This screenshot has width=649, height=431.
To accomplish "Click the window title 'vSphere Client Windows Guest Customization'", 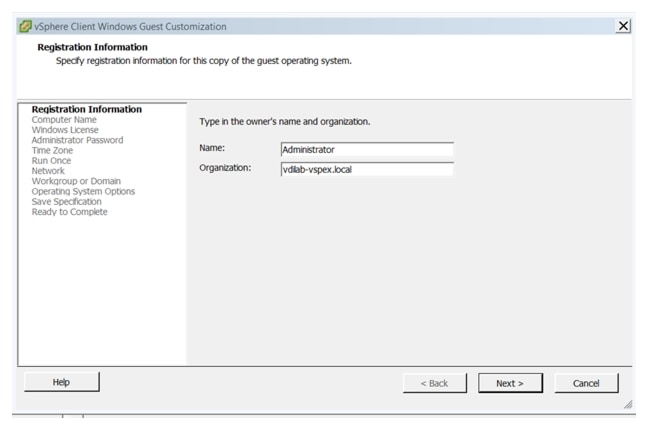I will click(130, 26).
